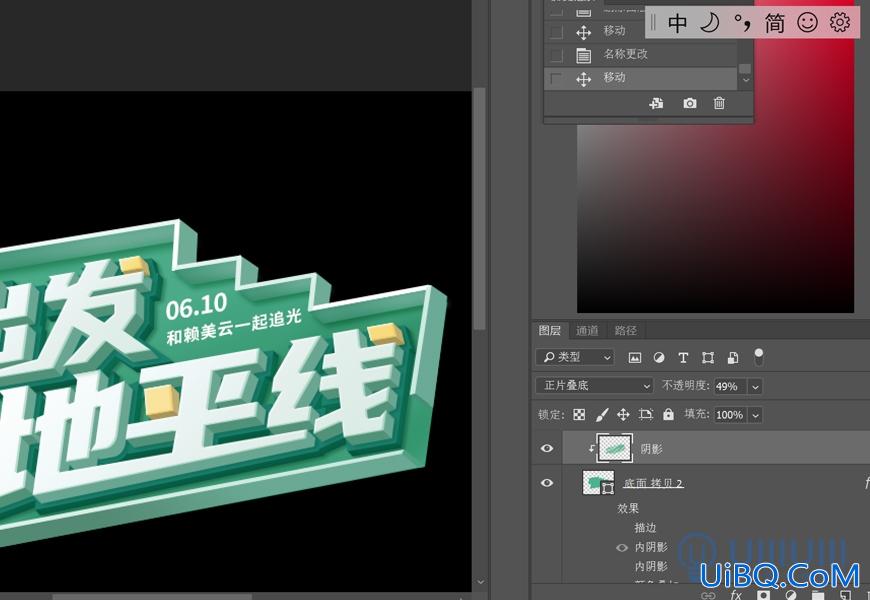The height and width of the screenshot is (600, 870).
Task: Click the moon icon in IME bar
Action: click(x=710, y=23)
